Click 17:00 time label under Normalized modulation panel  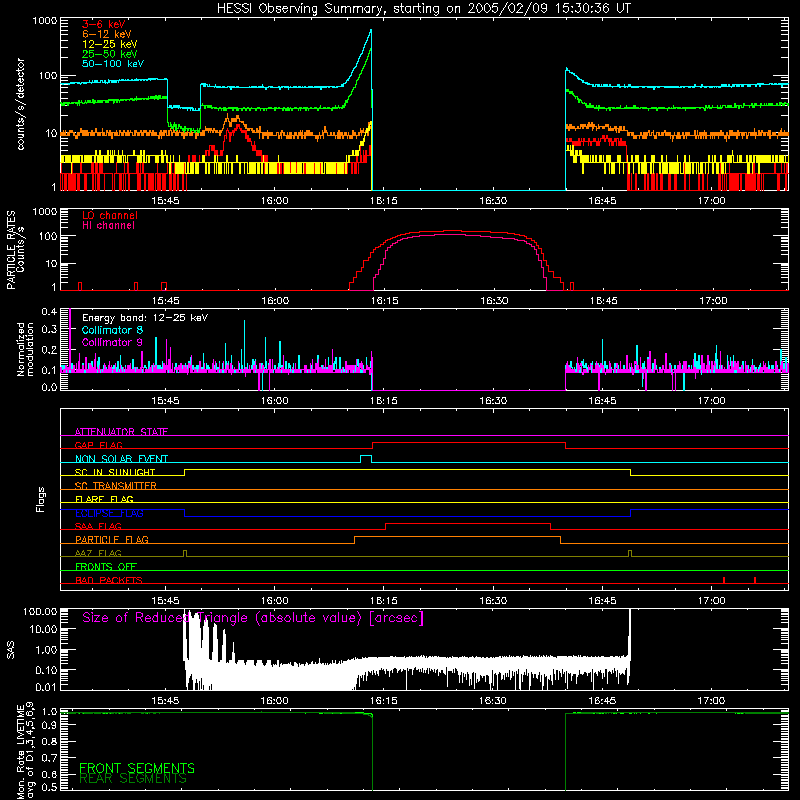click(712, 401)
